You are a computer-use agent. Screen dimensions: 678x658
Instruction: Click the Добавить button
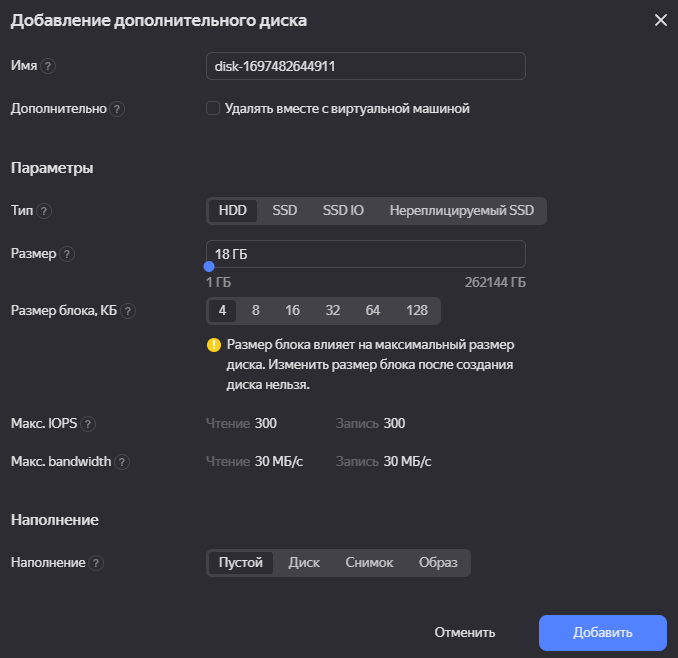point(602,632)
